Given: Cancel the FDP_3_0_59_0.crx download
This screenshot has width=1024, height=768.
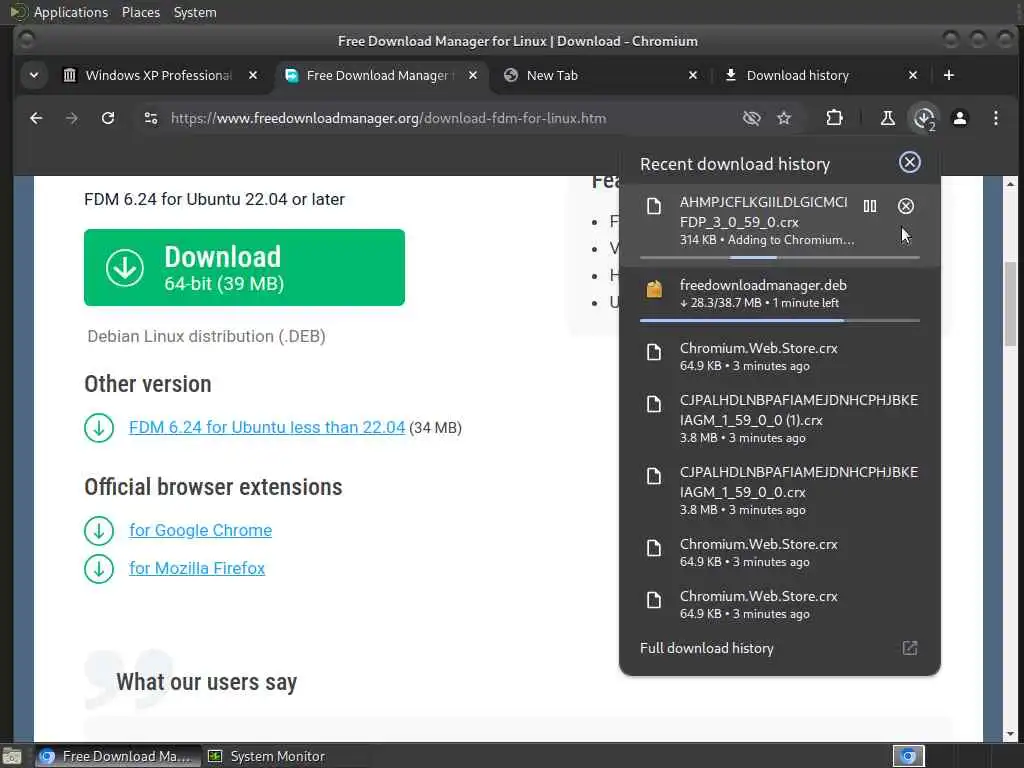Looking at the screenshot, I should click(905, 206).
